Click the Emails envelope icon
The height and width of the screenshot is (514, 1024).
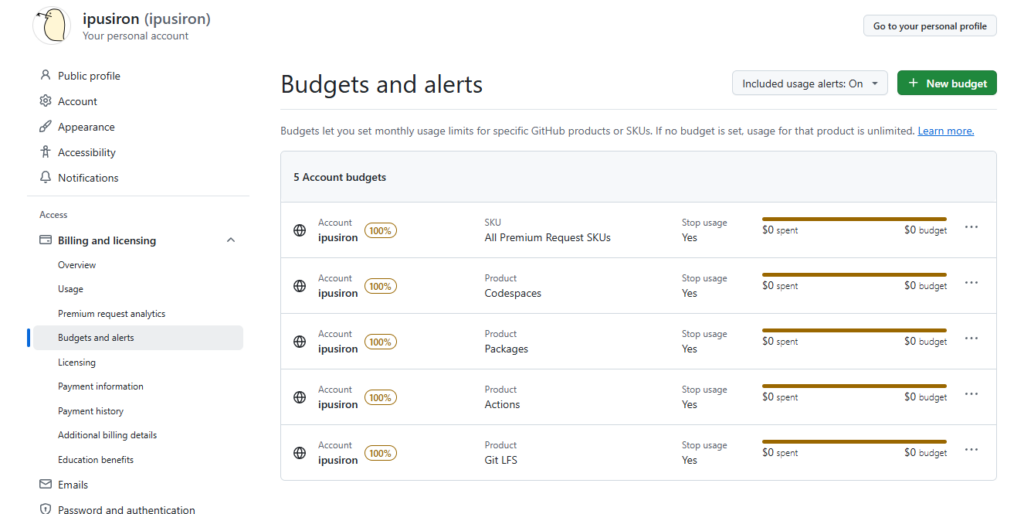coord(45,485)
